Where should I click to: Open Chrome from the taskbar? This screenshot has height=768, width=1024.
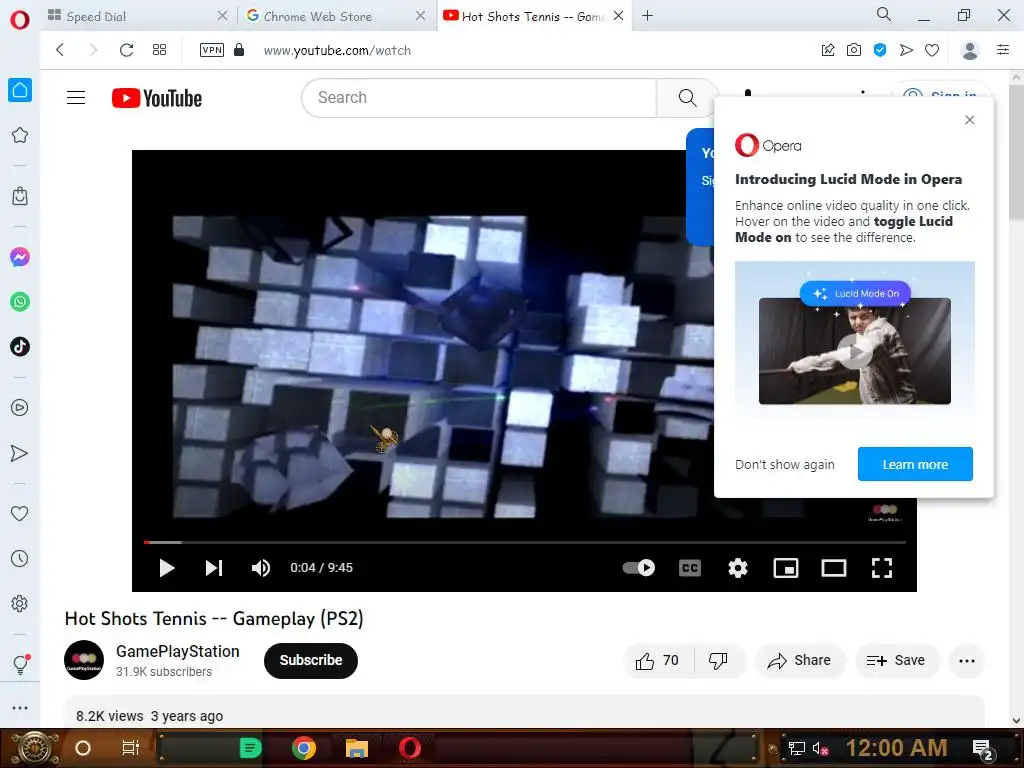point(304,748)
